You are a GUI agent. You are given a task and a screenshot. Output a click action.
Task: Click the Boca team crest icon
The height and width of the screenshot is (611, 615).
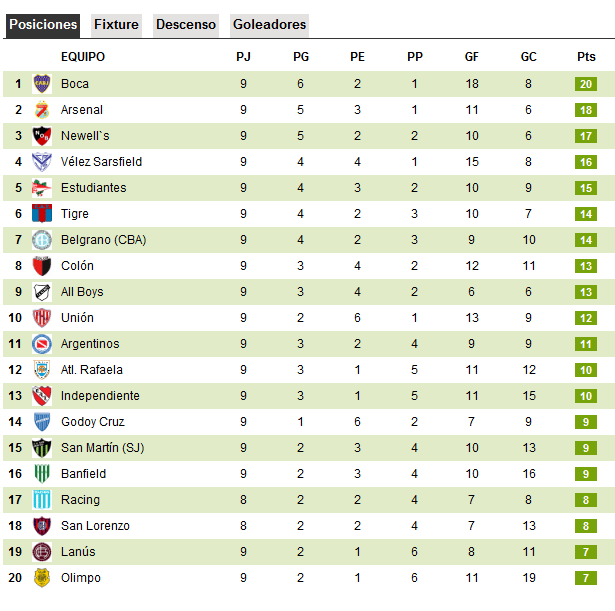[x=41, y=84]
